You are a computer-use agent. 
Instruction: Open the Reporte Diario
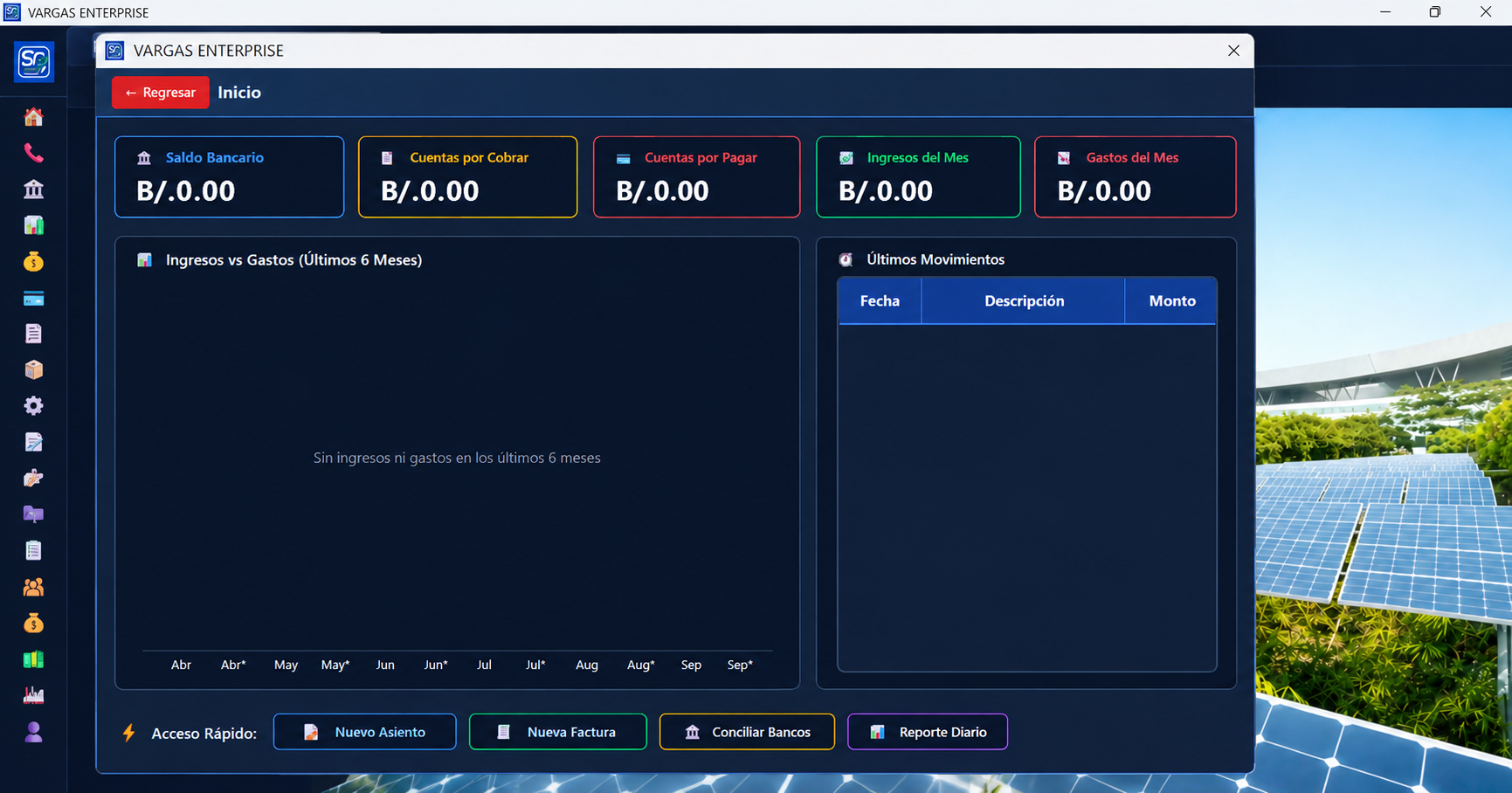click(x=928, y=732)
